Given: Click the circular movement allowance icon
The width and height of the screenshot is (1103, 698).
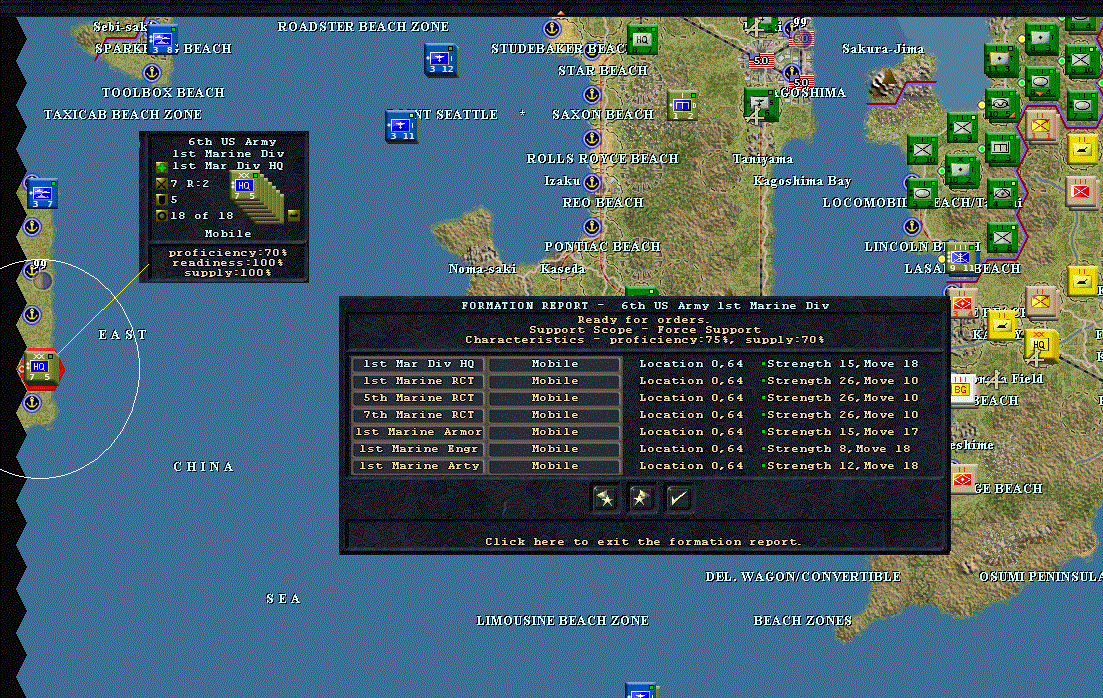Looking at the screenshot, I should [x=161, y=215].
